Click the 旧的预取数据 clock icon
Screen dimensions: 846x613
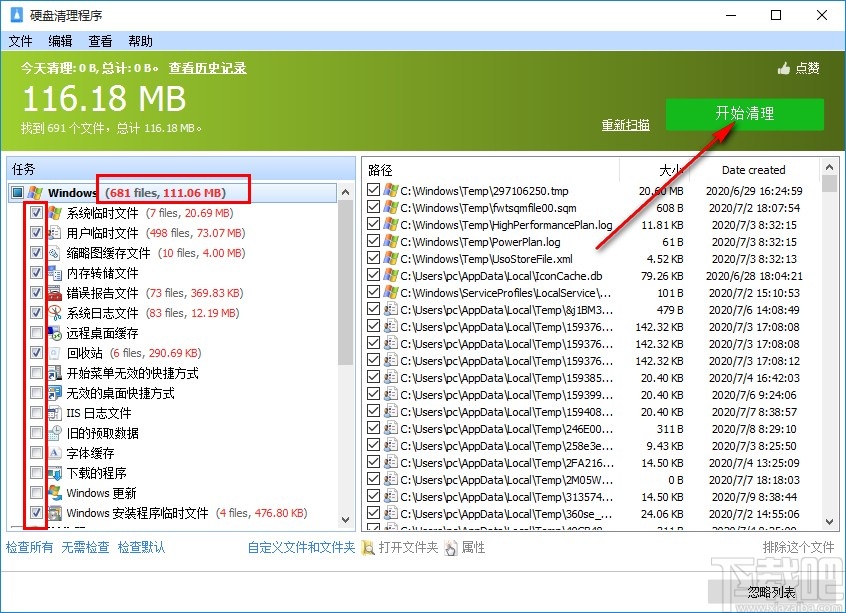click(x=54, y=433)
